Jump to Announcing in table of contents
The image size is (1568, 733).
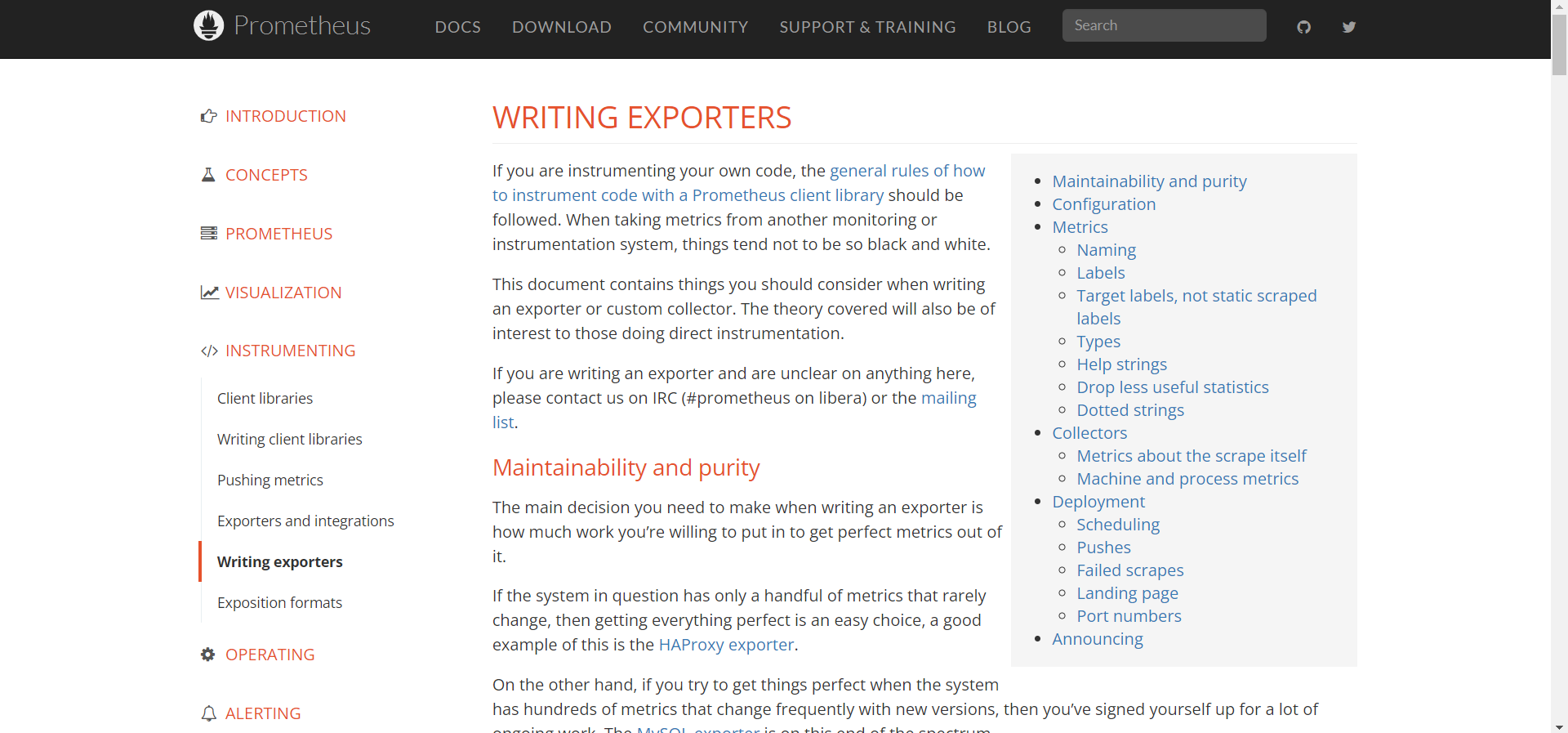click(1098, 639)
